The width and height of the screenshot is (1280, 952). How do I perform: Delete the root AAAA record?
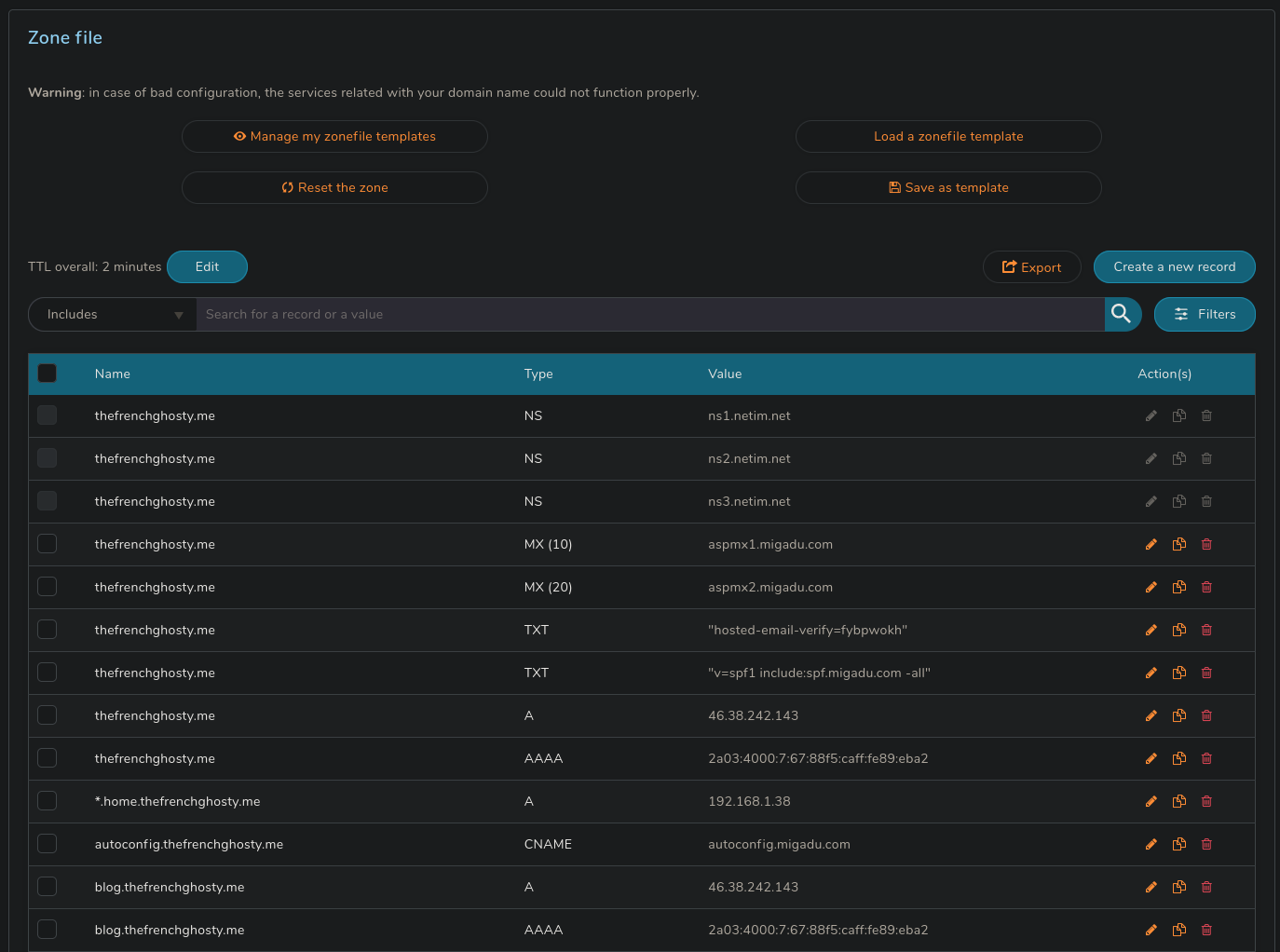1206,759
